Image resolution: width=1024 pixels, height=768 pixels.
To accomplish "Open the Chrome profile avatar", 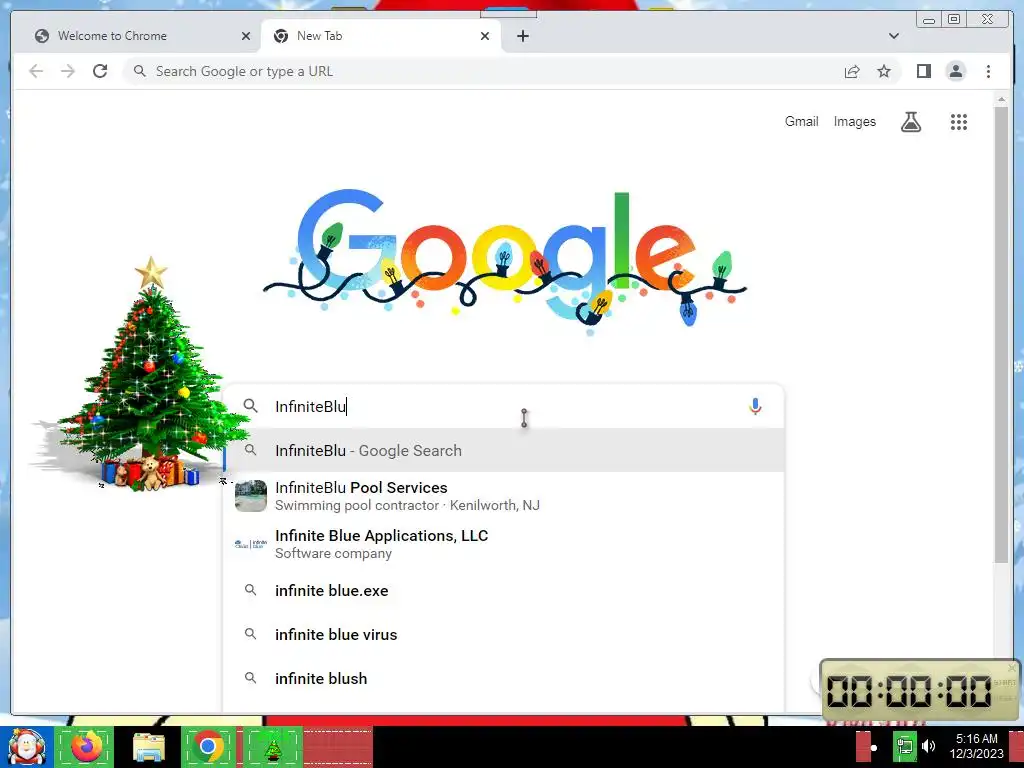I will click(x=955, y=71).
